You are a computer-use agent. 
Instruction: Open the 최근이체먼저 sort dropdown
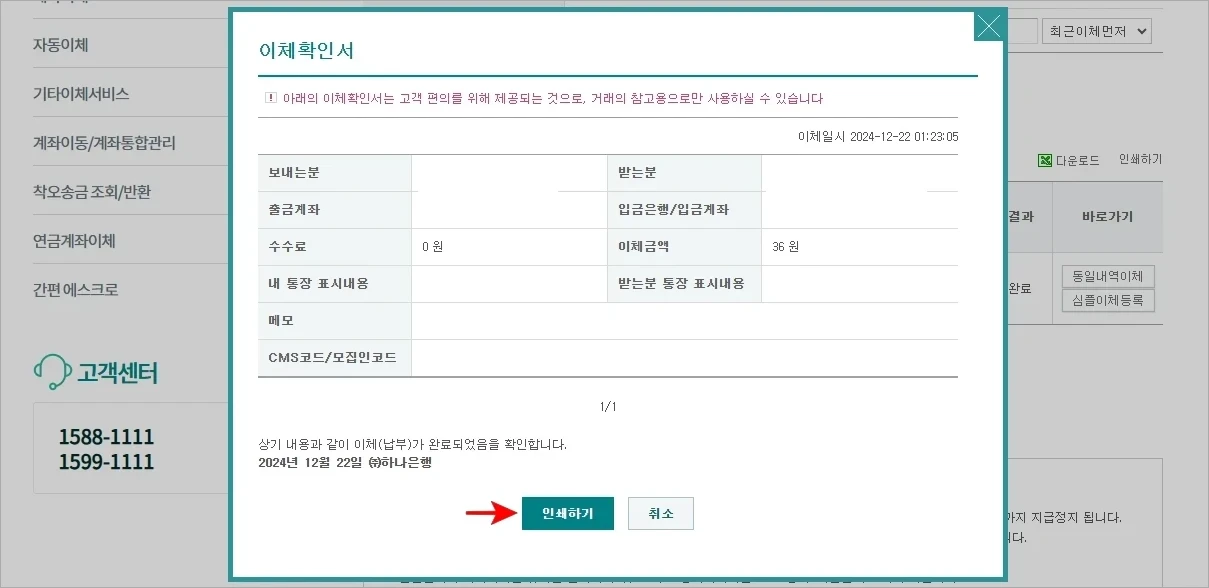pyautogui.click(x=1096, y=30)
